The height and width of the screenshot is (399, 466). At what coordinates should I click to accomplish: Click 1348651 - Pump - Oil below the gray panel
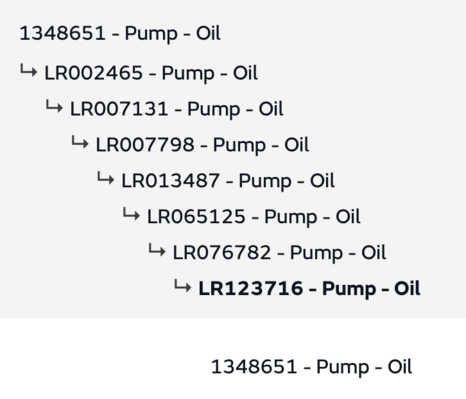[312, 367]
